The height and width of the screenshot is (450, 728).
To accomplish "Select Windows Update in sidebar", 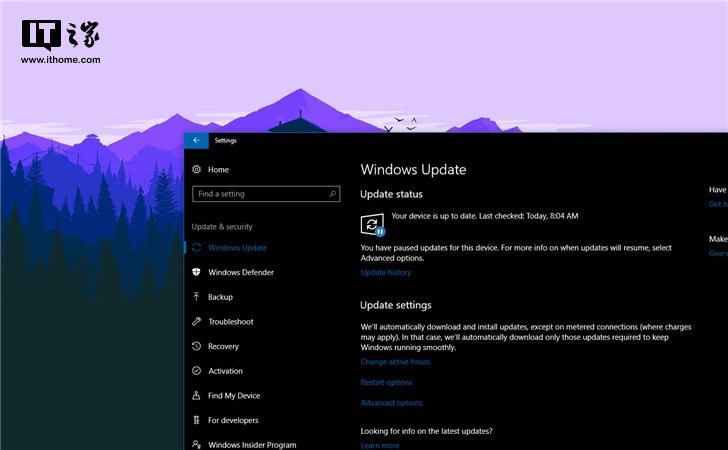I will (x=237, y=248).
